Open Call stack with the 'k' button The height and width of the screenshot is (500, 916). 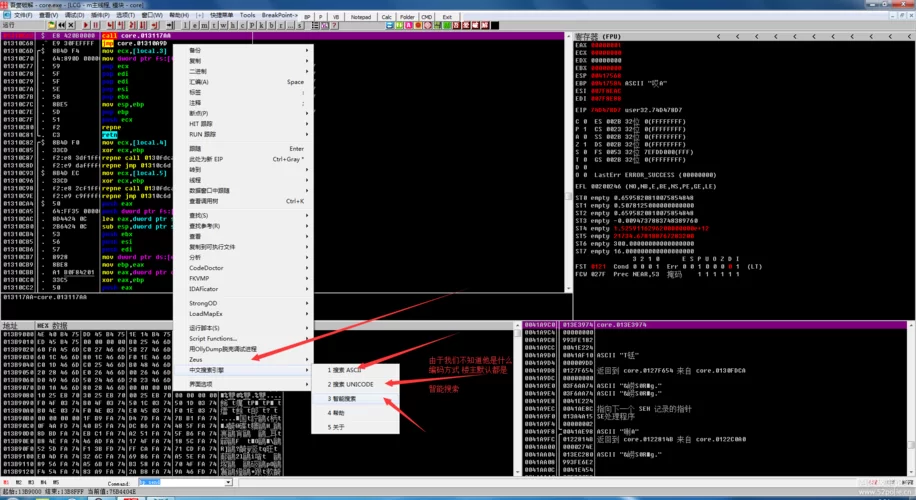262,25
